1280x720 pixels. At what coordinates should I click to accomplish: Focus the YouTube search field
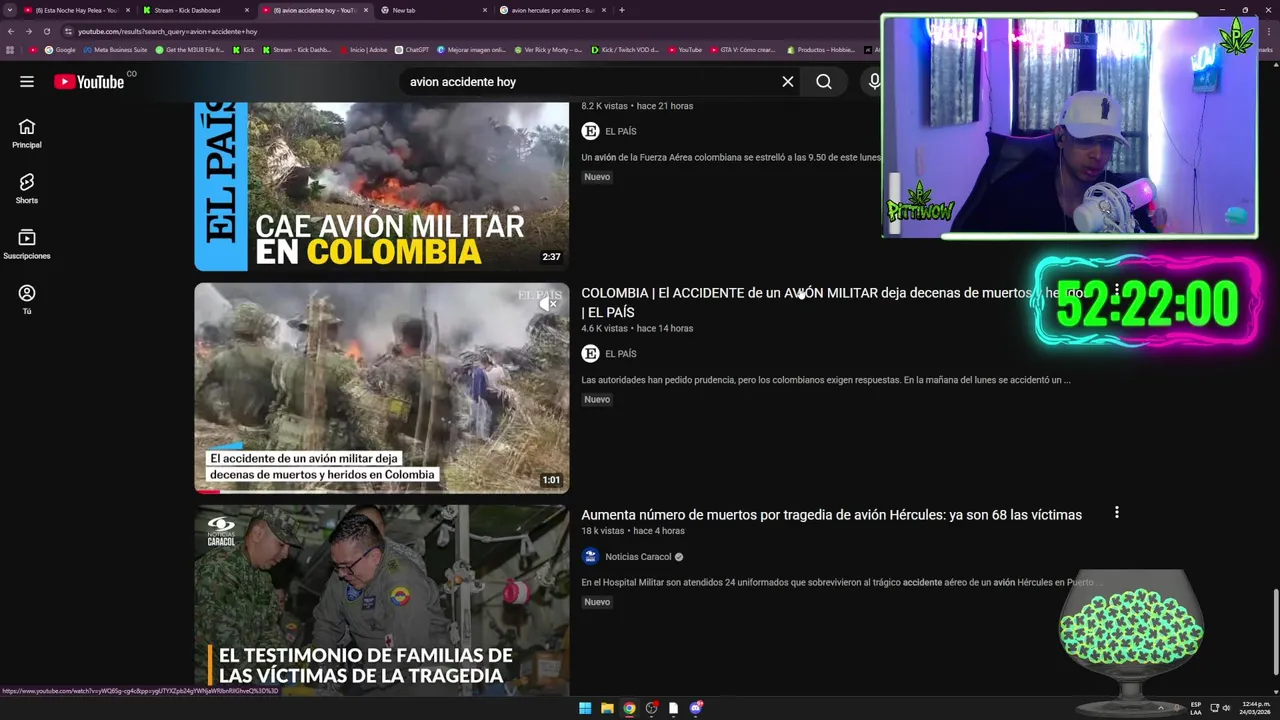pyautogui.click(x=590, y=82)
